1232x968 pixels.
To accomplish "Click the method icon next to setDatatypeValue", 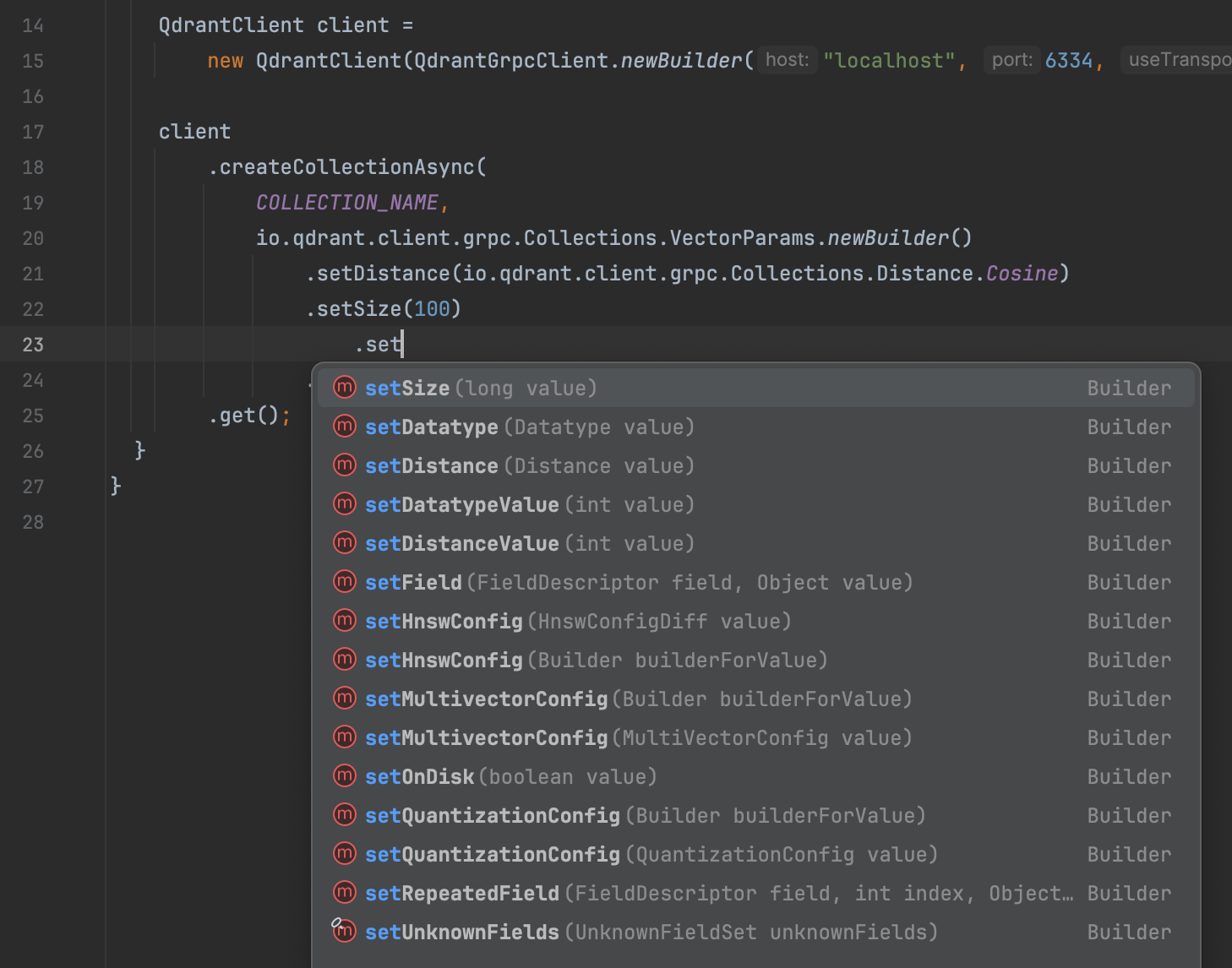I will (345, 504).
